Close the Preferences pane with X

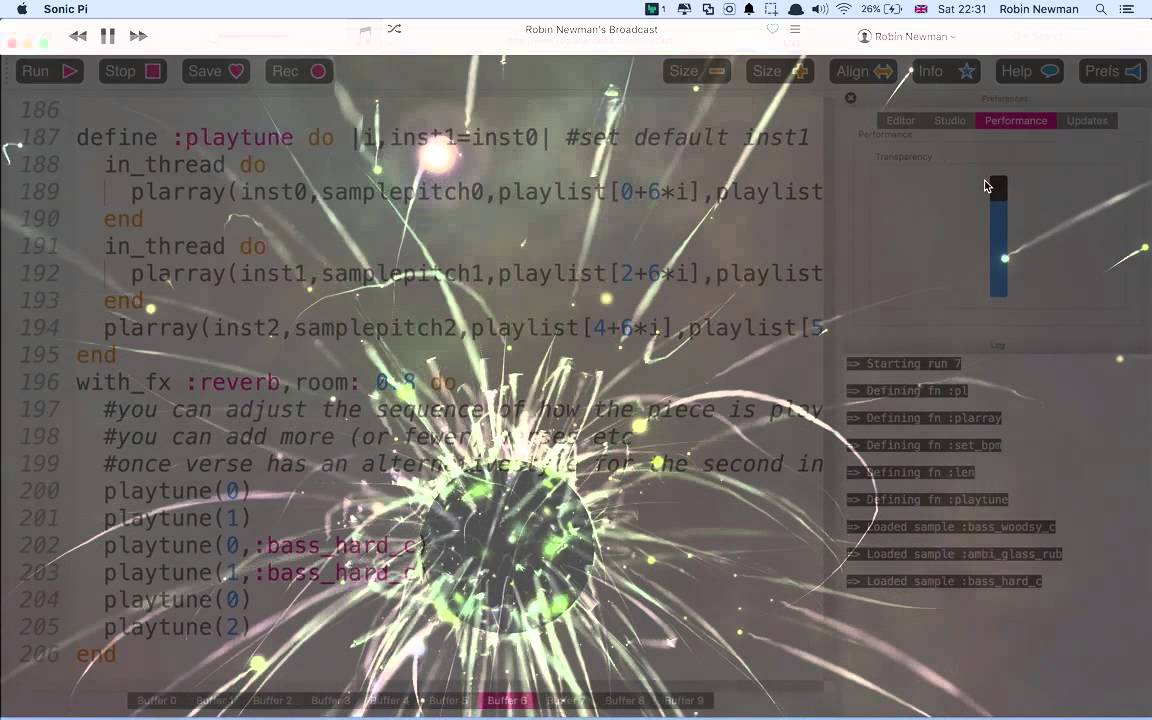[x=851, y=98]
